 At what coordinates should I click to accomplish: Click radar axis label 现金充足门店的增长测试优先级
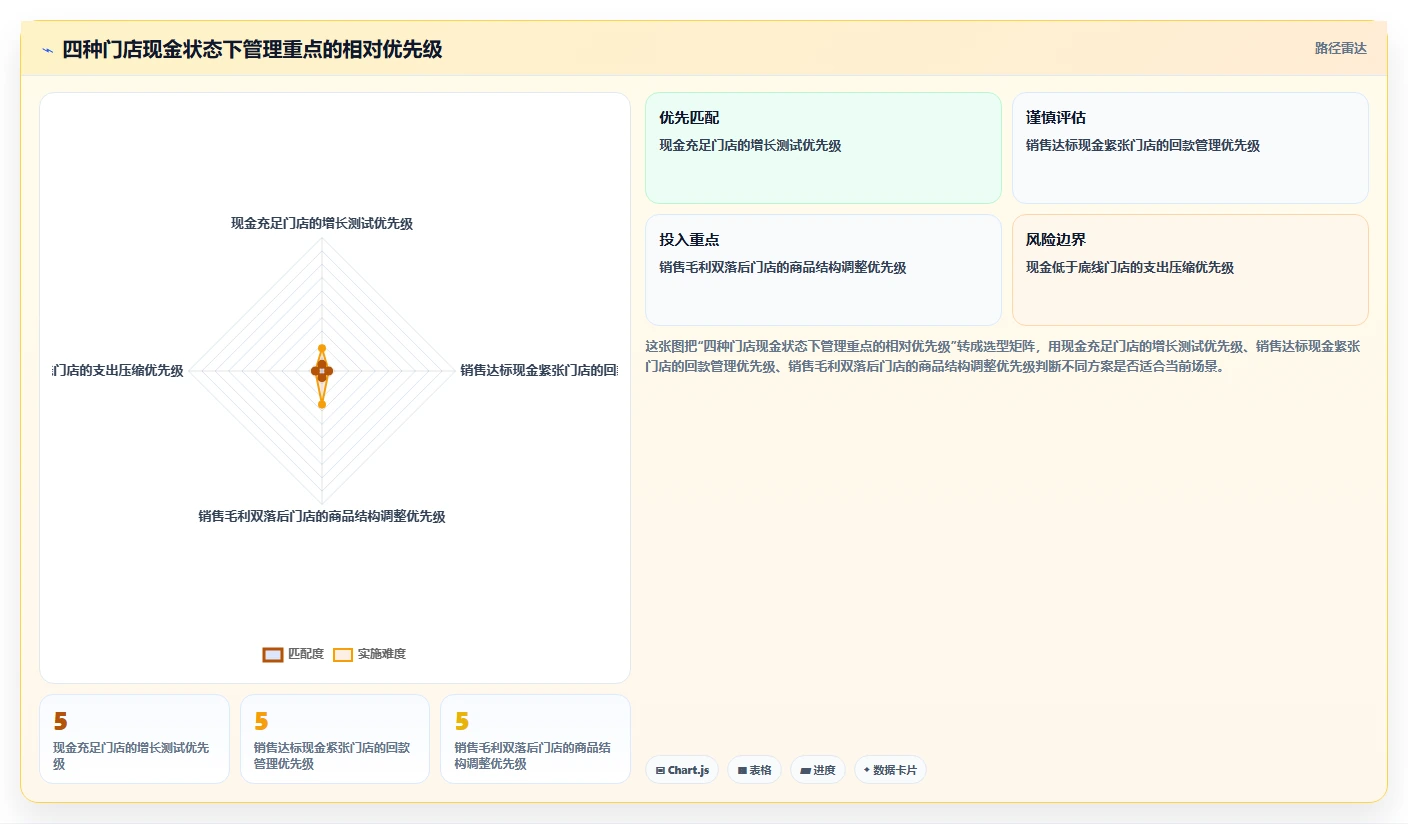click(x=322, y=224)
